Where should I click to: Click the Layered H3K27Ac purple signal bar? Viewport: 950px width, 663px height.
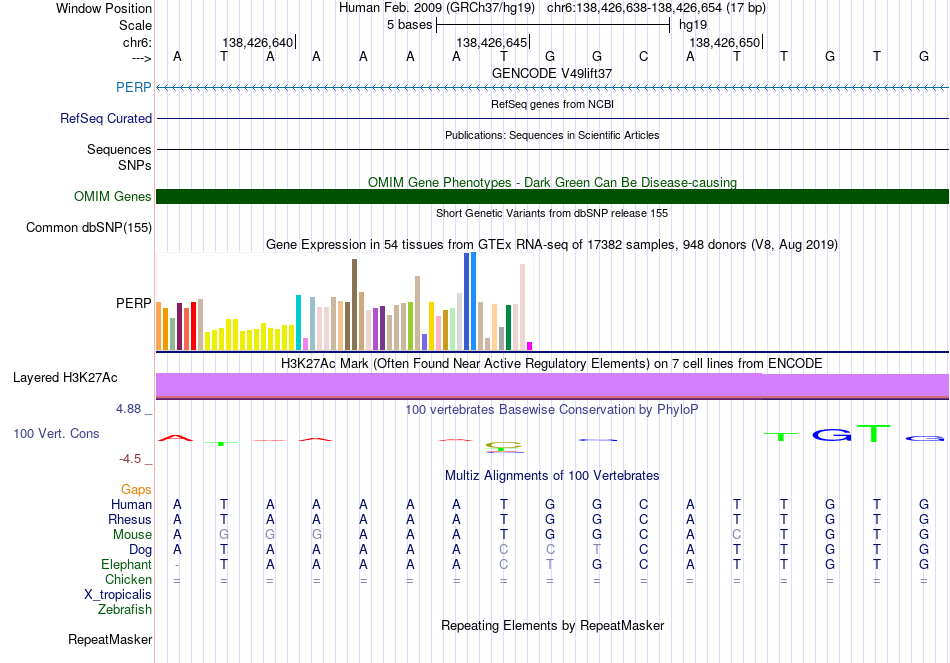click(552, 385)
